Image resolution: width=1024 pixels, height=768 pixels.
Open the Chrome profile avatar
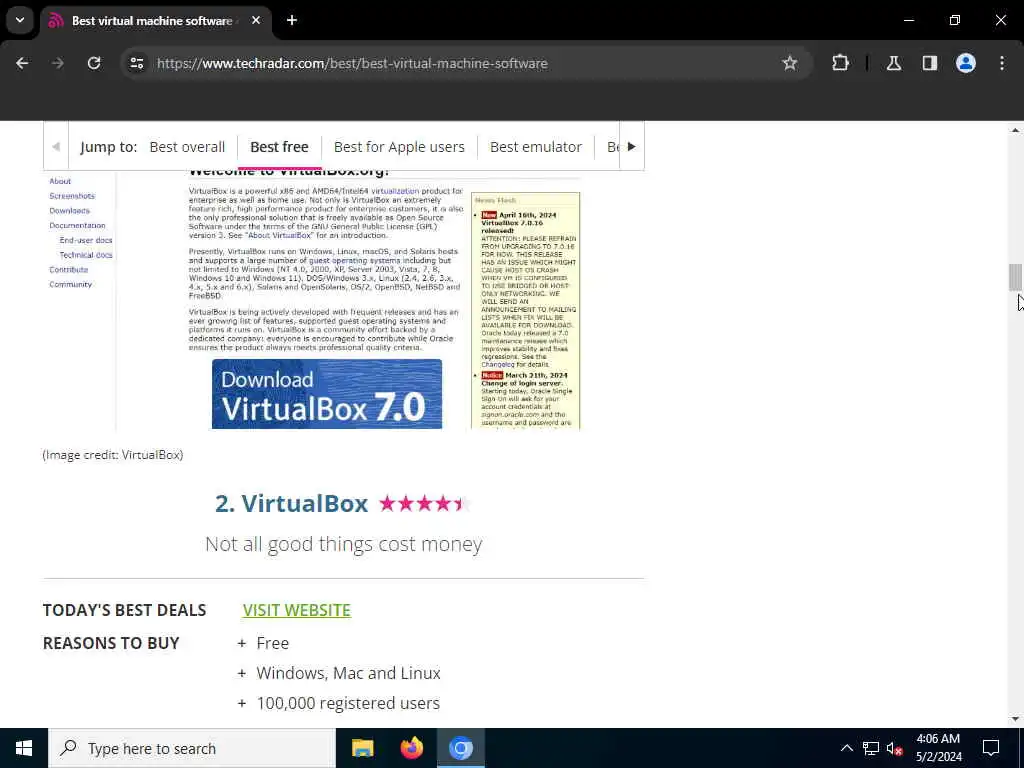[x=966, y=63]
